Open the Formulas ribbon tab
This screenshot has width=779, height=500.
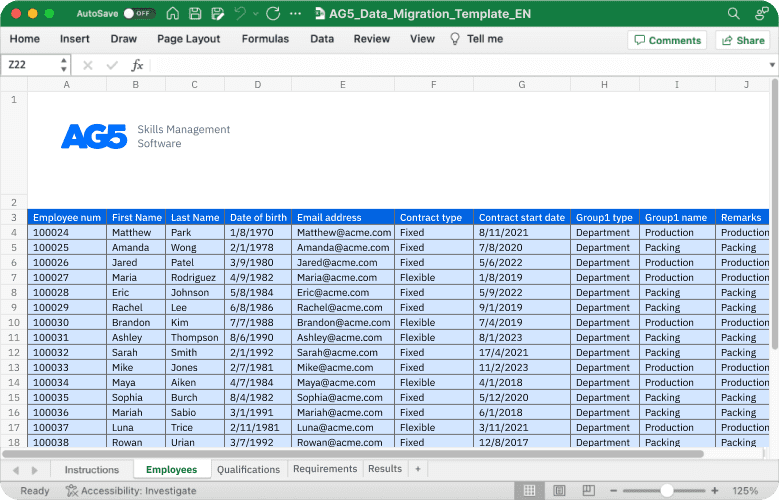point(265,39)
